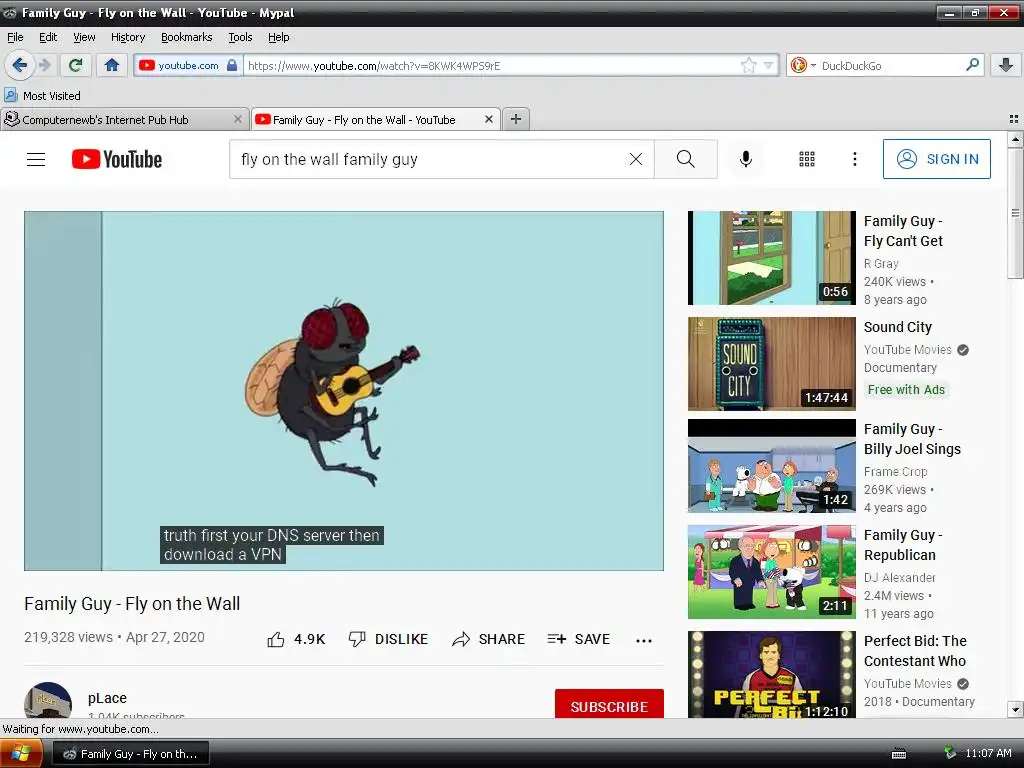The height and width of the screenshot is (768, 1024).
Task: Close the Family Guy YouTube tab
Action: coord(488,120)
